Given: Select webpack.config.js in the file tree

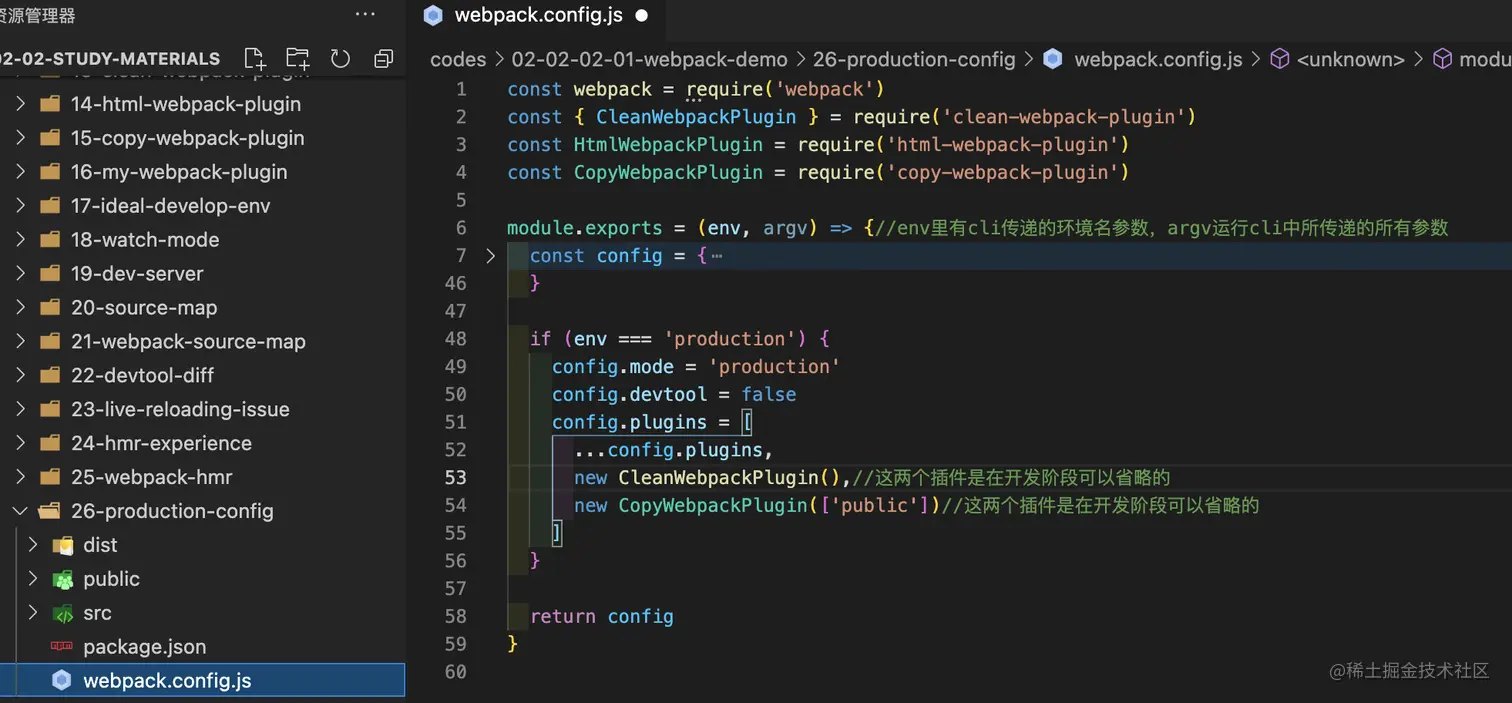Looking at the screenshot, I should 202,681.
